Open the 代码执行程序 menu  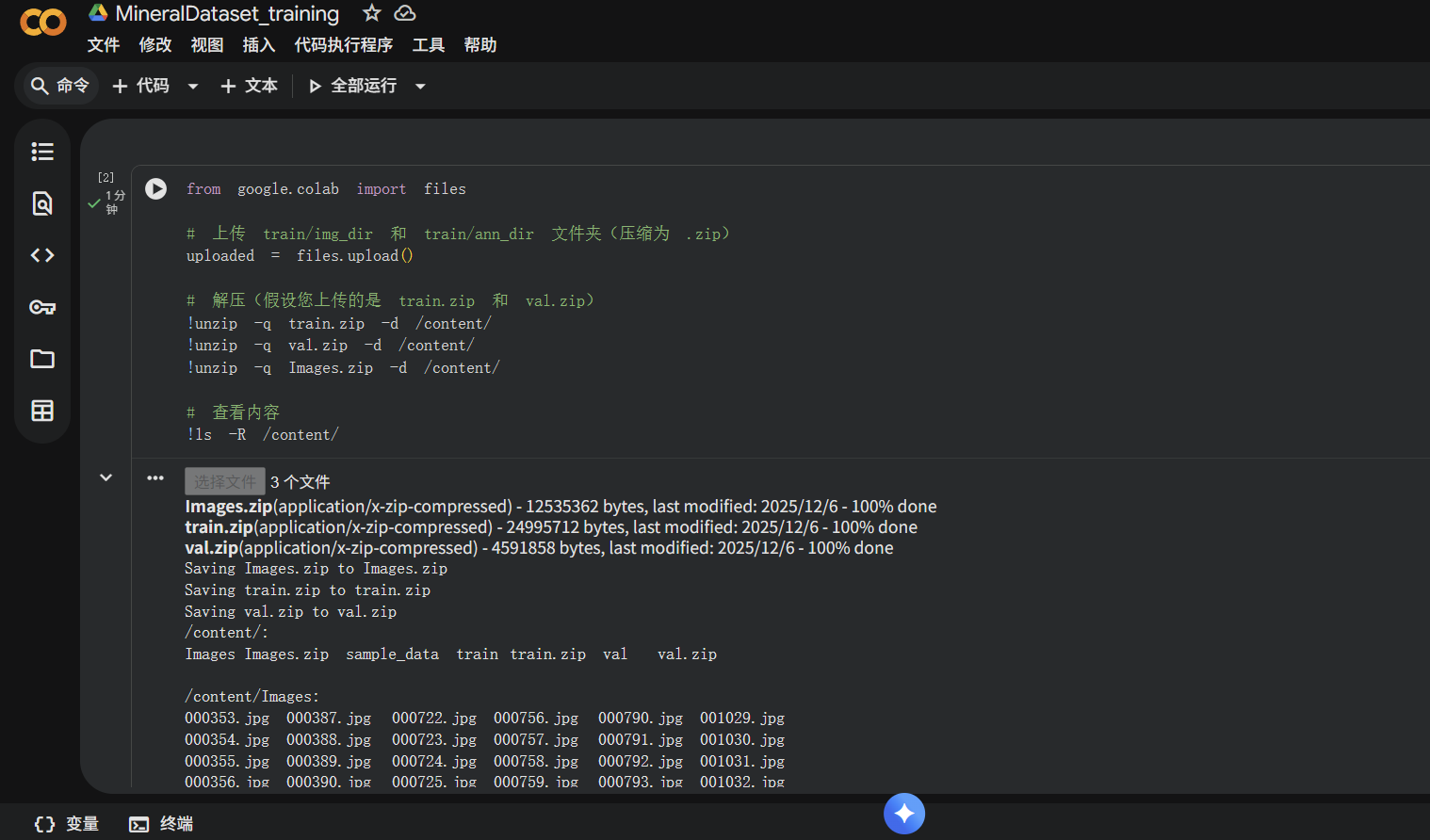coord(344,45)
